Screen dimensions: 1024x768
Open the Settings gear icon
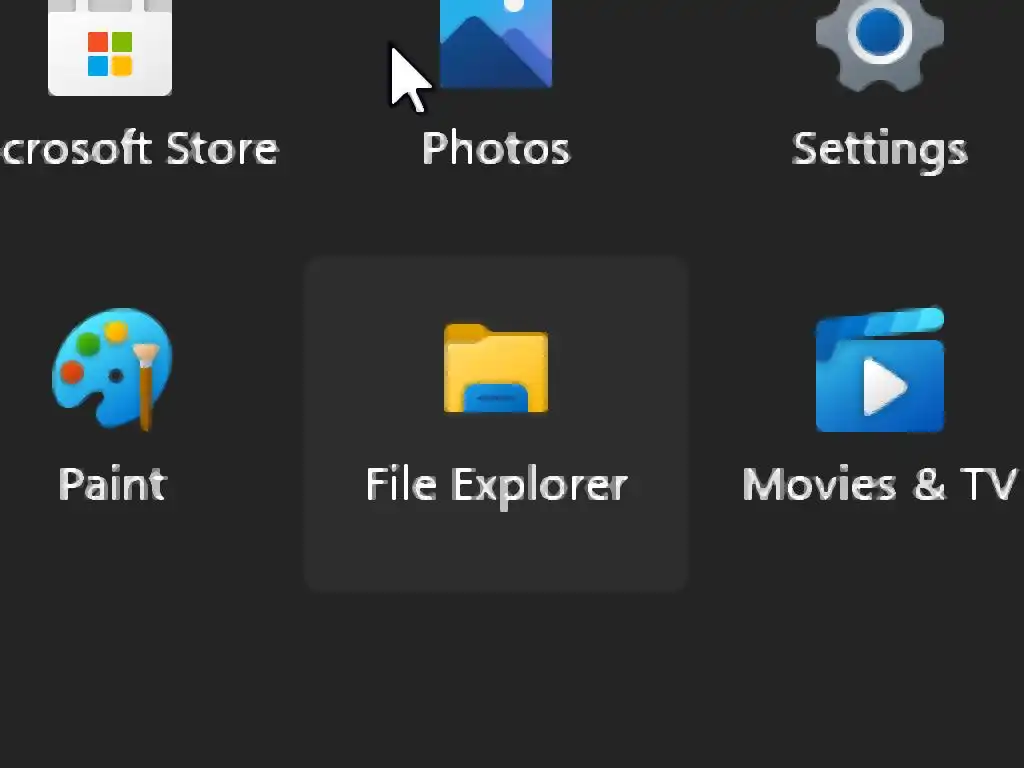click(x=880, y=45)
